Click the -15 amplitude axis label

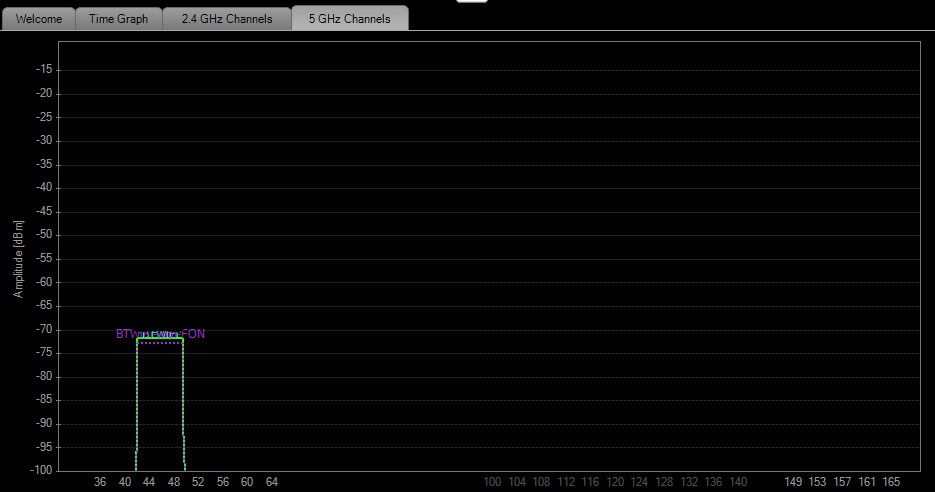(x=44, y=69)
